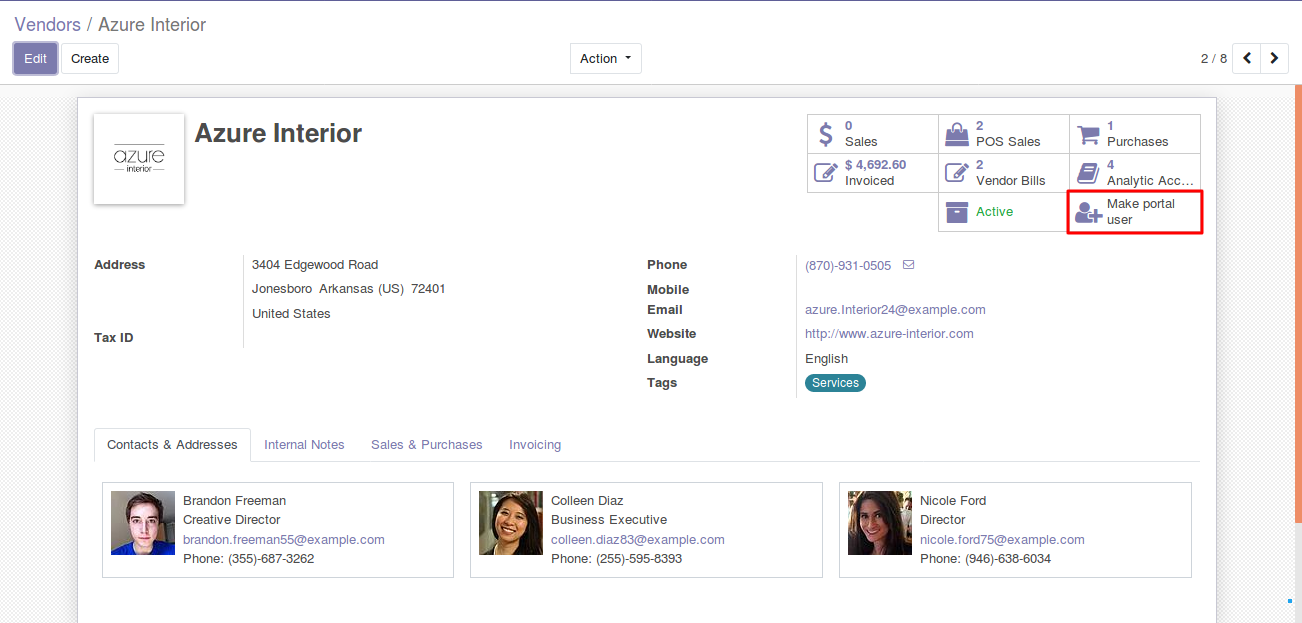The image size is (1302, 623).
Task: Open Analytic Accounts book icon
Action: click(x=1088, y=173)
